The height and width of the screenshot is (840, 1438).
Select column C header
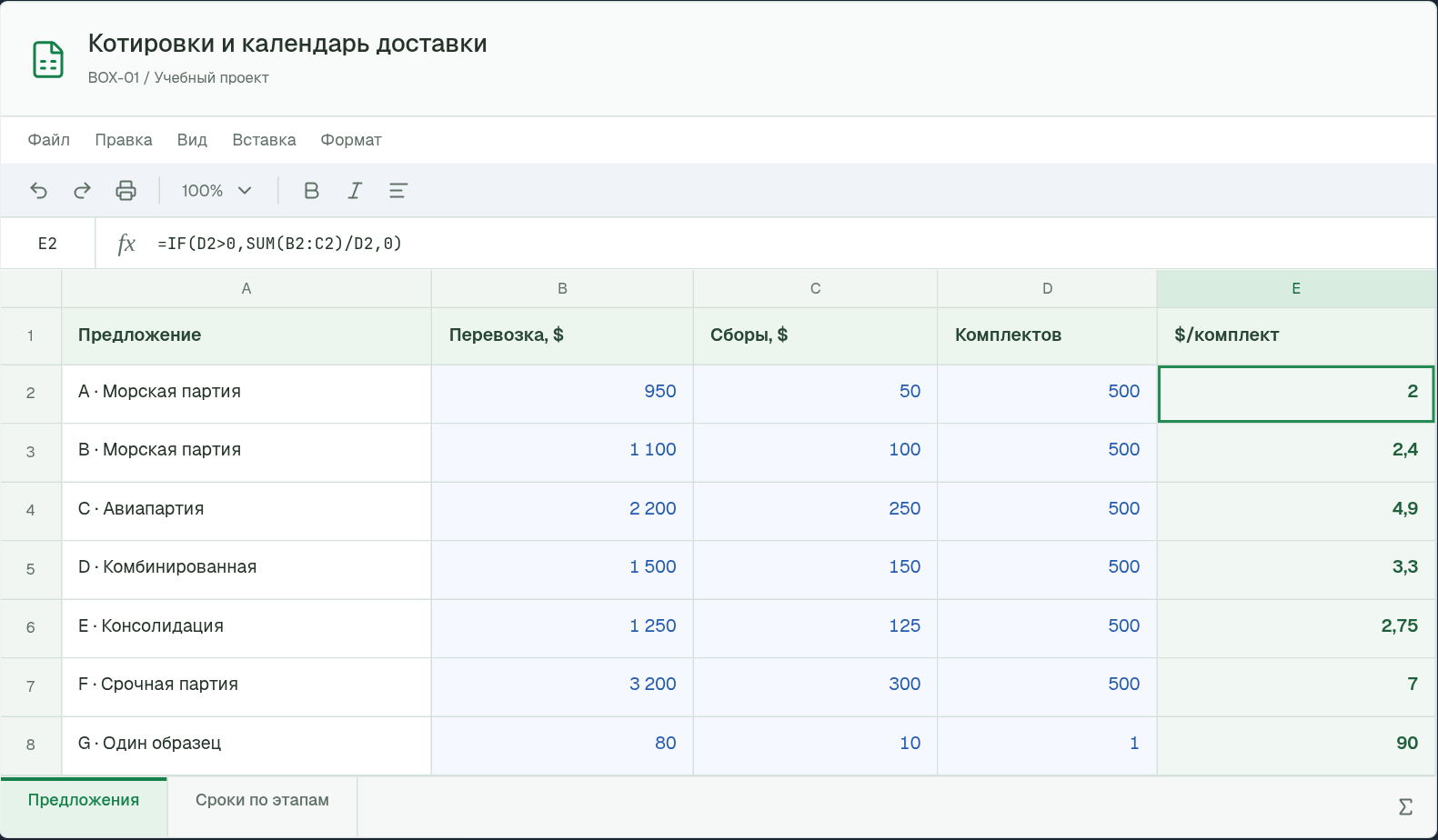[x=816, y=288]
